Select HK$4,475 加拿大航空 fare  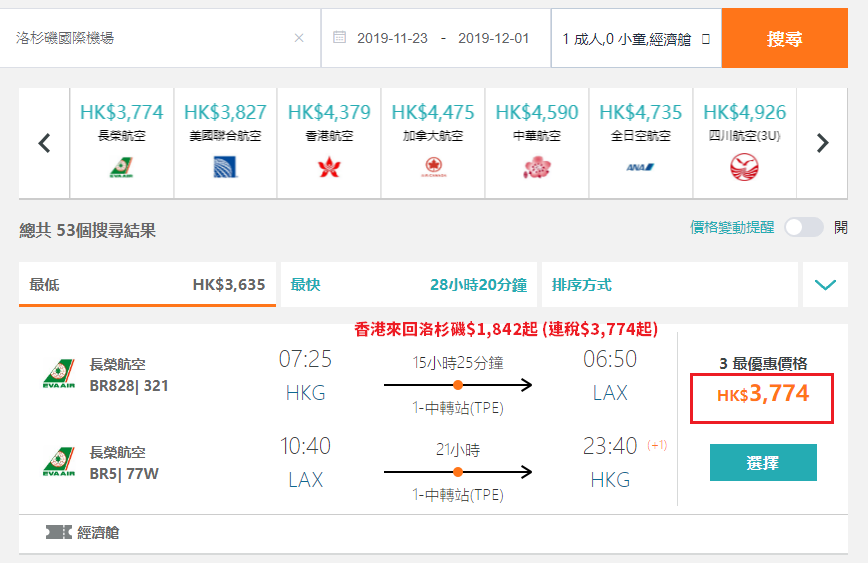[x=433, y=143]
